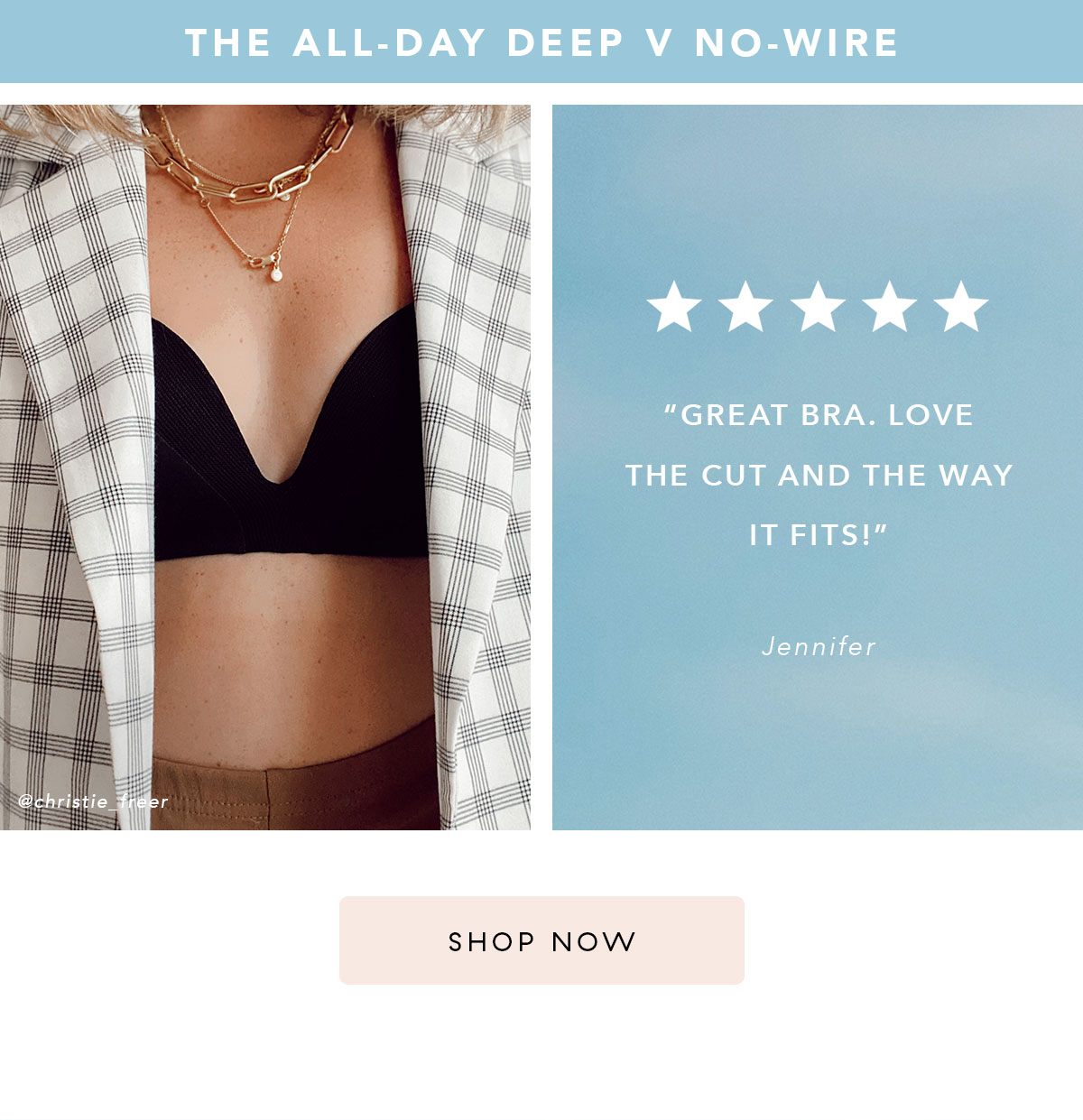Click "THE CUT AND THE WAY" review line
The height and width of the screenshot is (1120, 1083).
[819, 476]
